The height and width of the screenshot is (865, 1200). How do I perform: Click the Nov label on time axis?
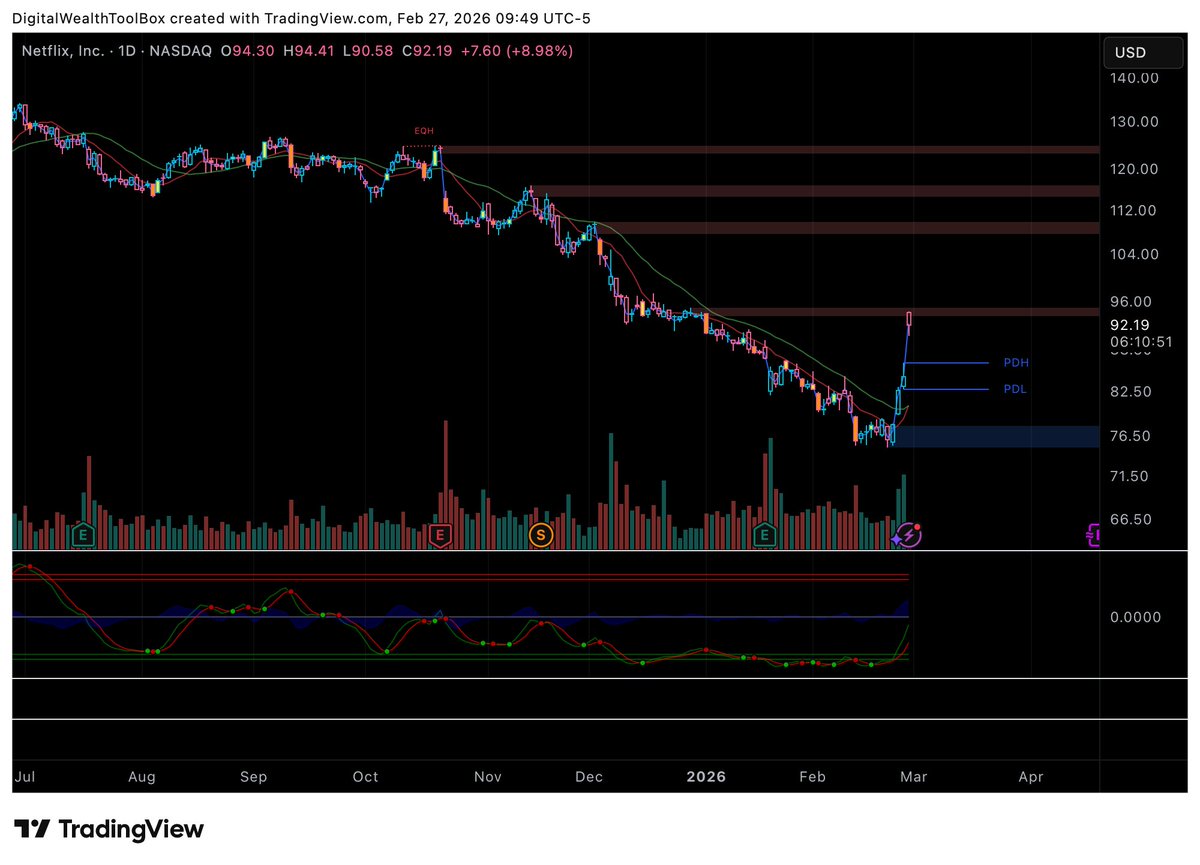pyautogui.click(x=488, y=777)
